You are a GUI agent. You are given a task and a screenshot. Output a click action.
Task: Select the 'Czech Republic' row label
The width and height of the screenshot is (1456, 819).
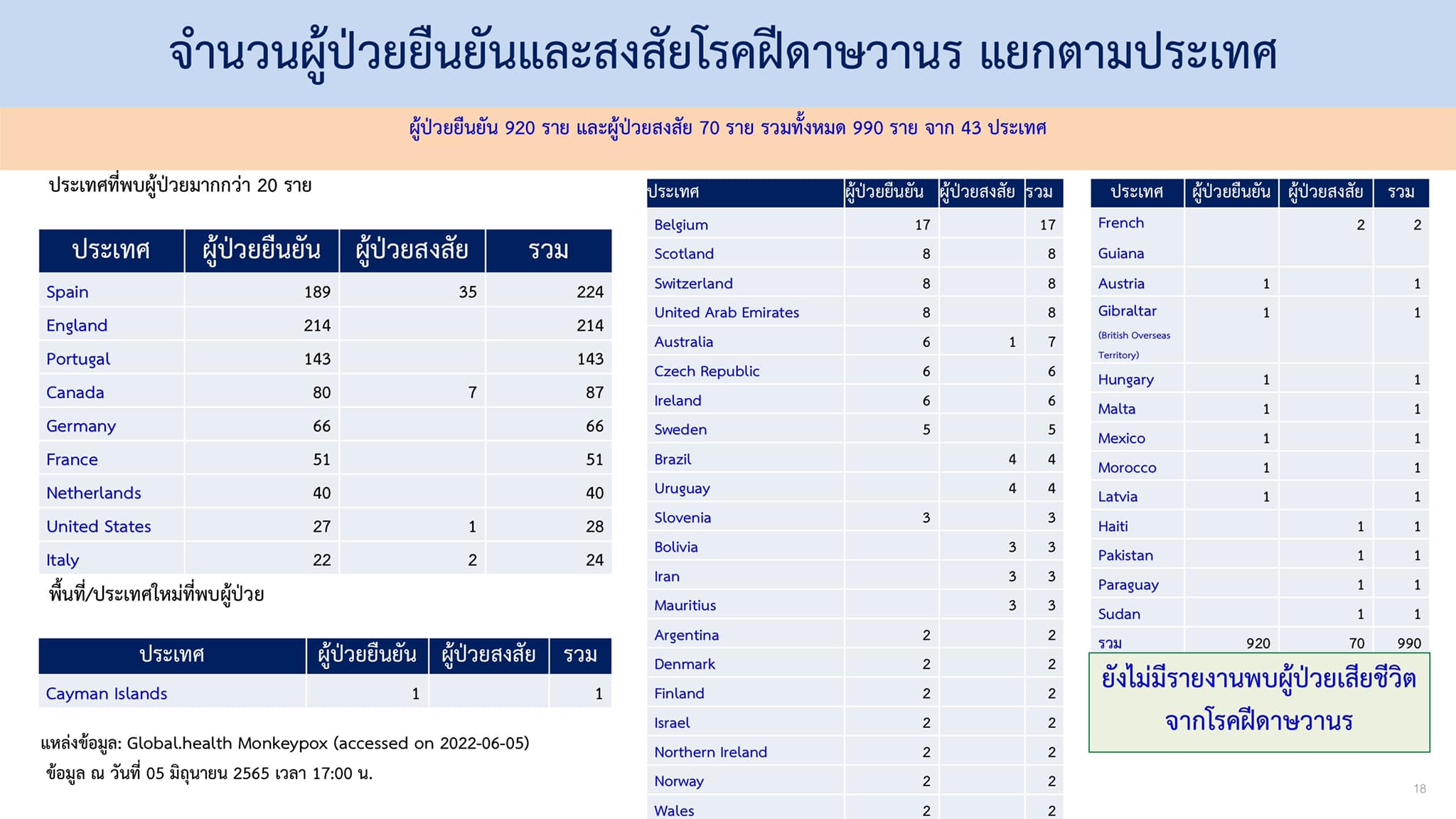[707, 371]
